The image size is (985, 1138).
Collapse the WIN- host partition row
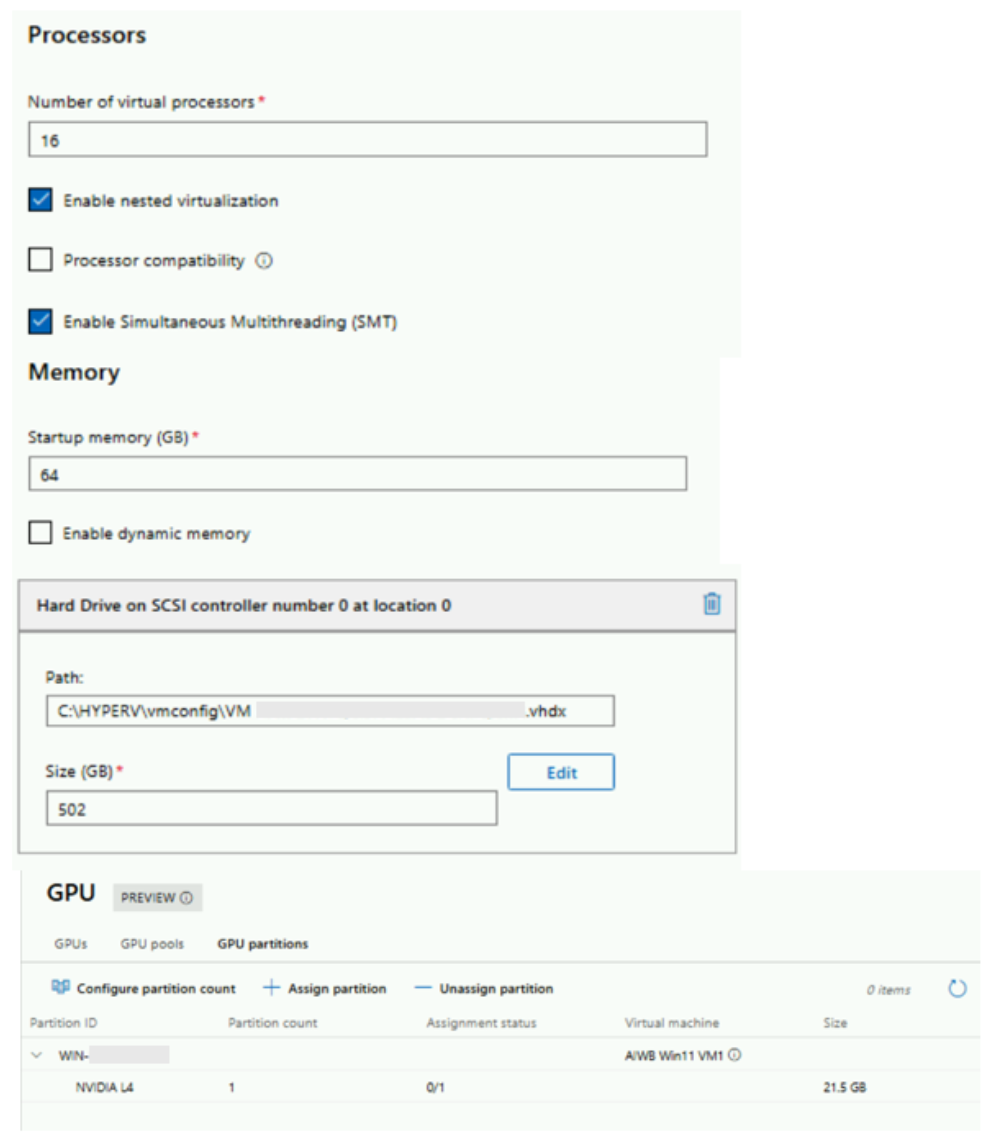(38, 1055)
